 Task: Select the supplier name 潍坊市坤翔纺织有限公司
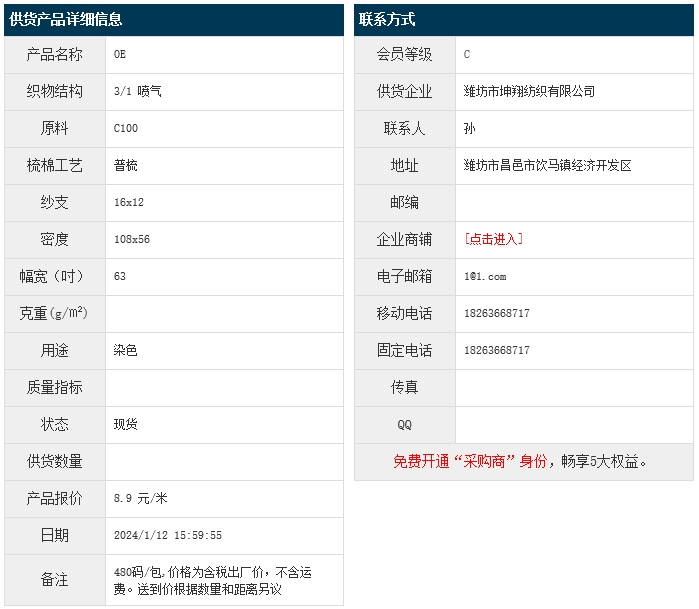(x=529, y=91)
